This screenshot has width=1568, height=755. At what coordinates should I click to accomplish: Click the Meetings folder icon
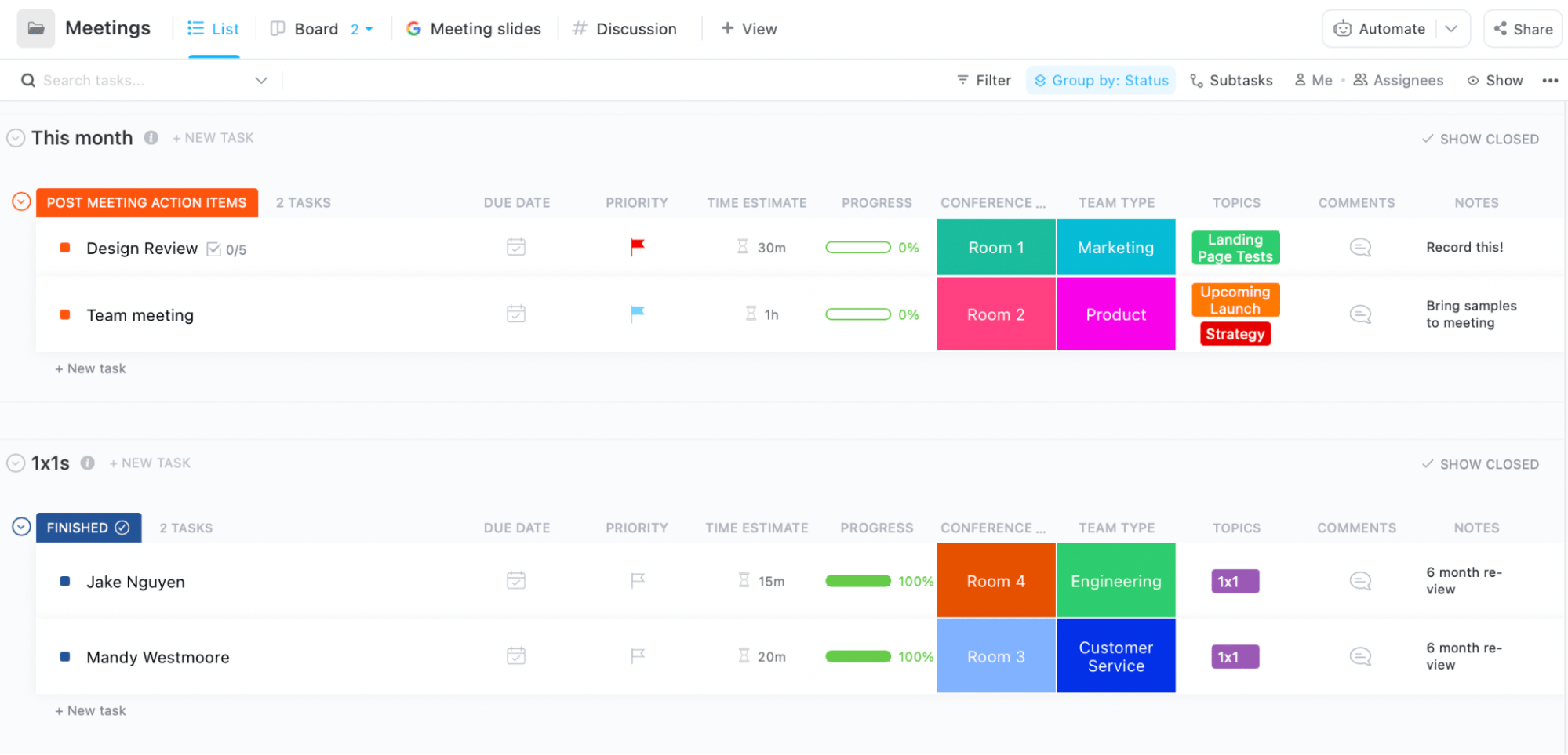point(36,29)
